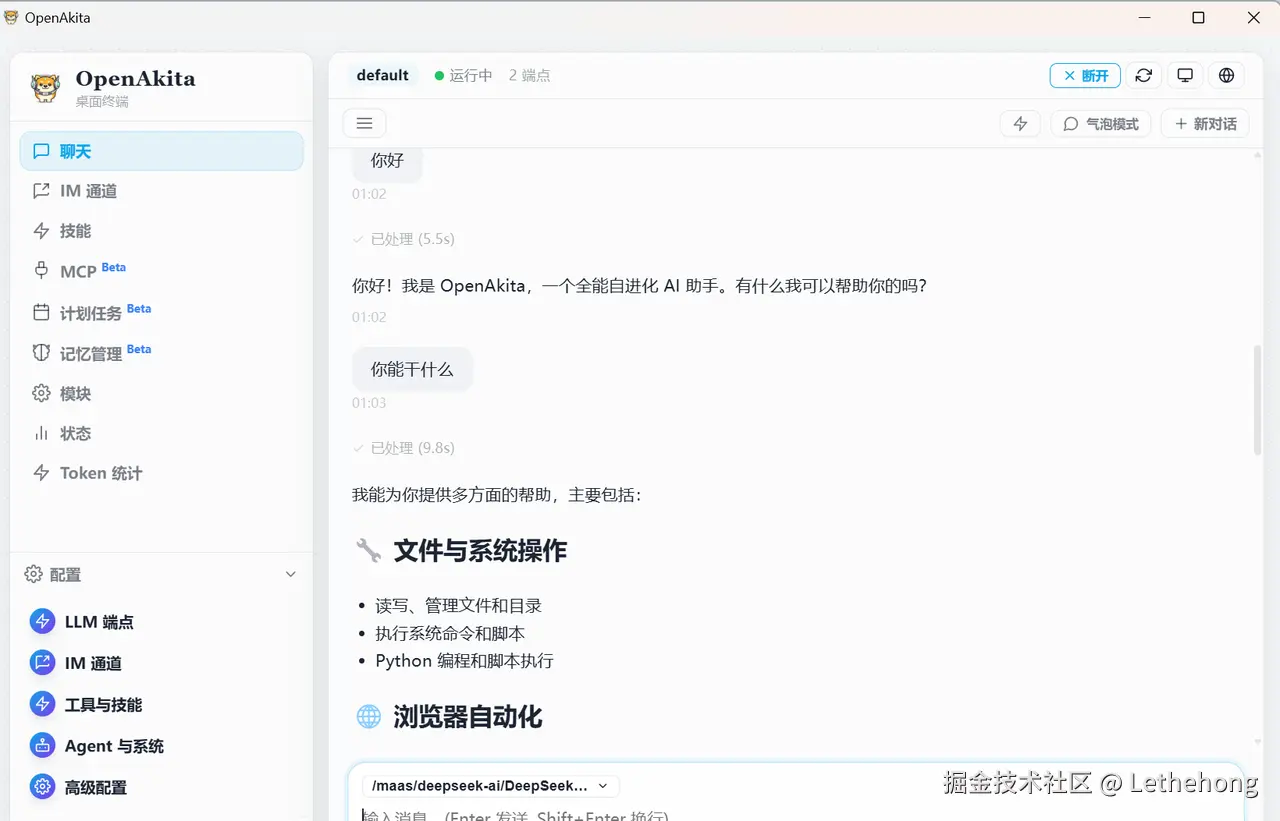The height and width of the screenshot is (821, 1280).
Task: Open the 模块 modules page
Action: coord(161,393)
